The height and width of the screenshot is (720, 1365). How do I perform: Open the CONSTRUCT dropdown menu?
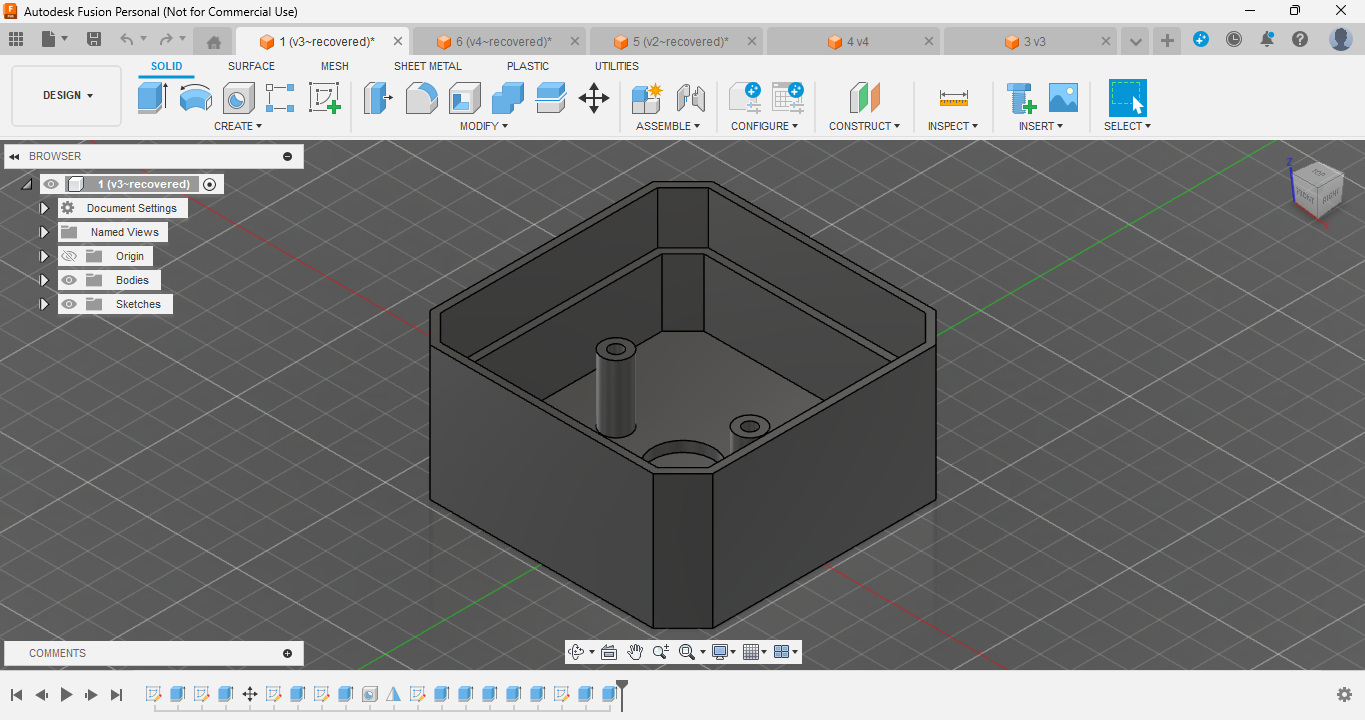pos(864,126)
